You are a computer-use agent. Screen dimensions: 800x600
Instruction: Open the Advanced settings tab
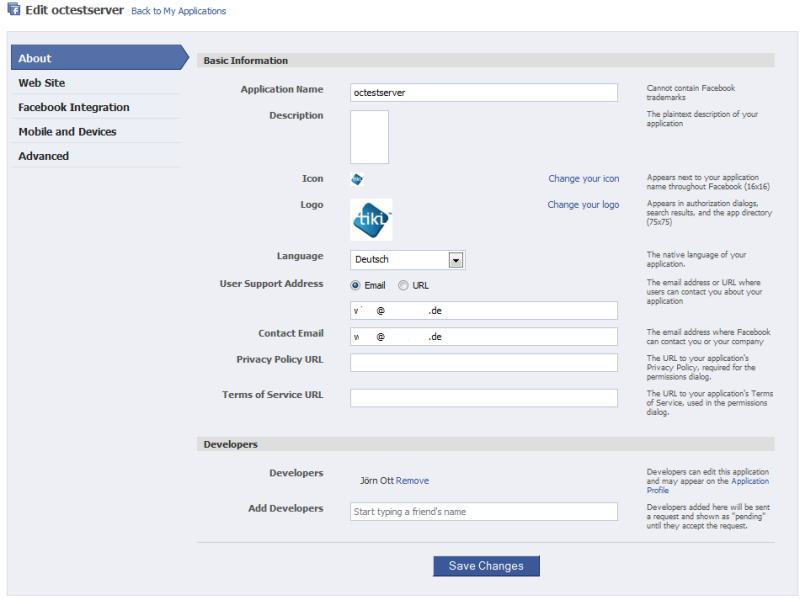(96, 156)
